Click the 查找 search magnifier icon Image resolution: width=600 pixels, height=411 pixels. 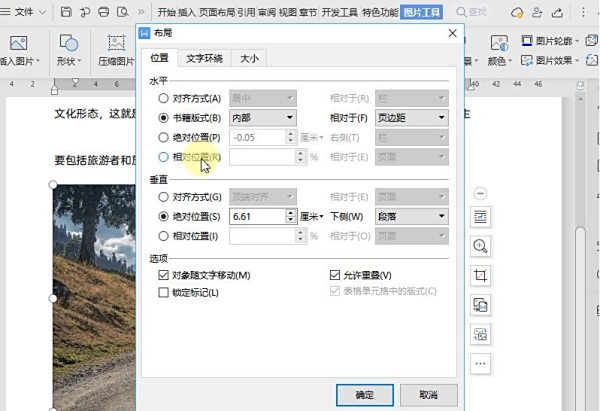coord(461,12)
